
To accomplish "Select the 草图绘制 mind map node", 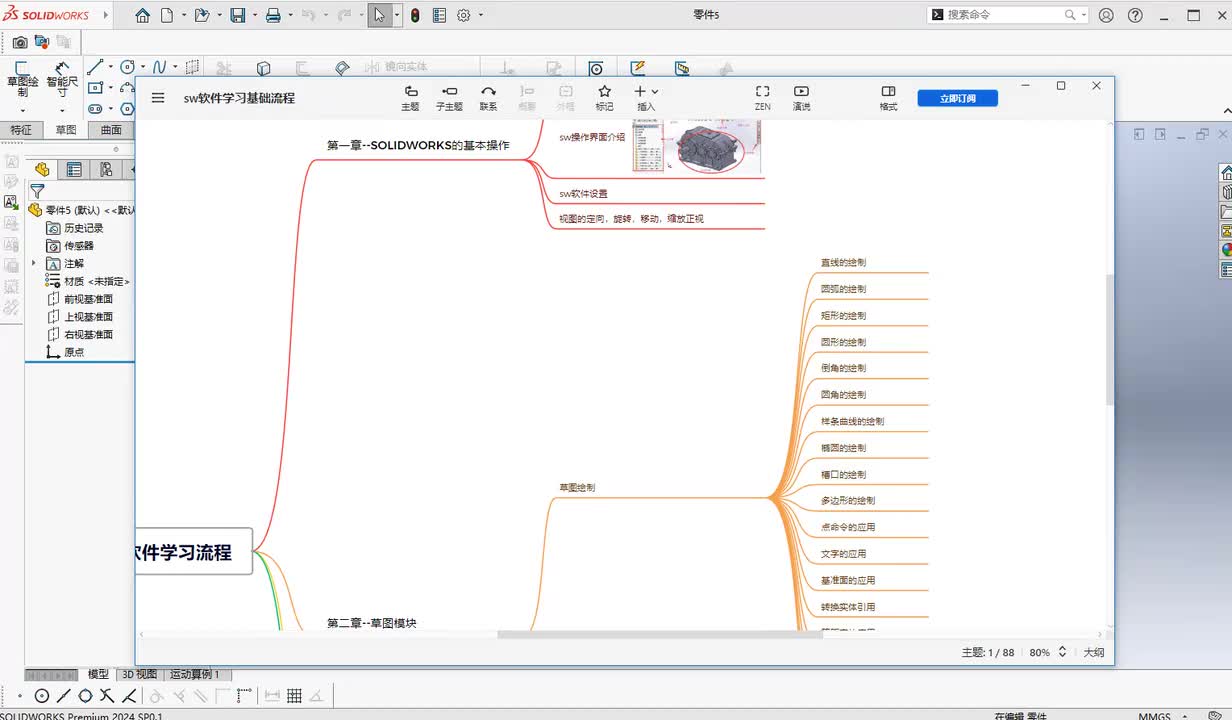I will tap(577, 487).
